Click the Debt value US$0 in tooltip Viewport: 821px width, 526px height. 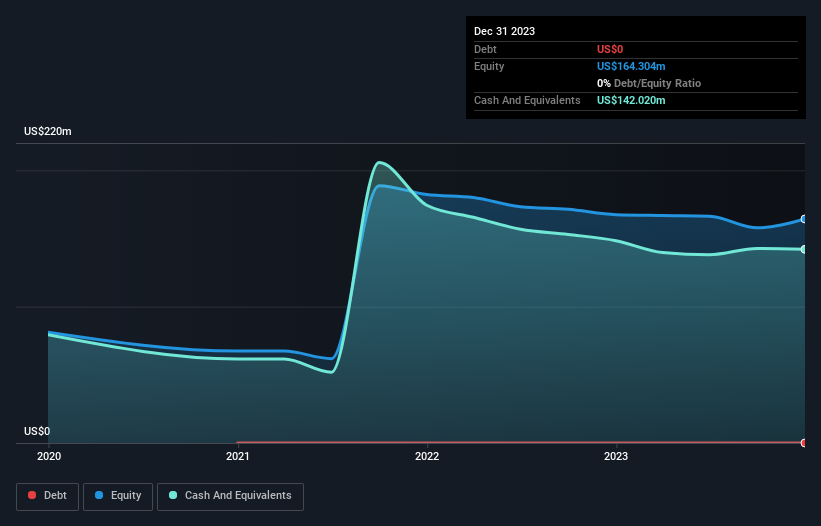pyautogui.click(x=610, y=49)
